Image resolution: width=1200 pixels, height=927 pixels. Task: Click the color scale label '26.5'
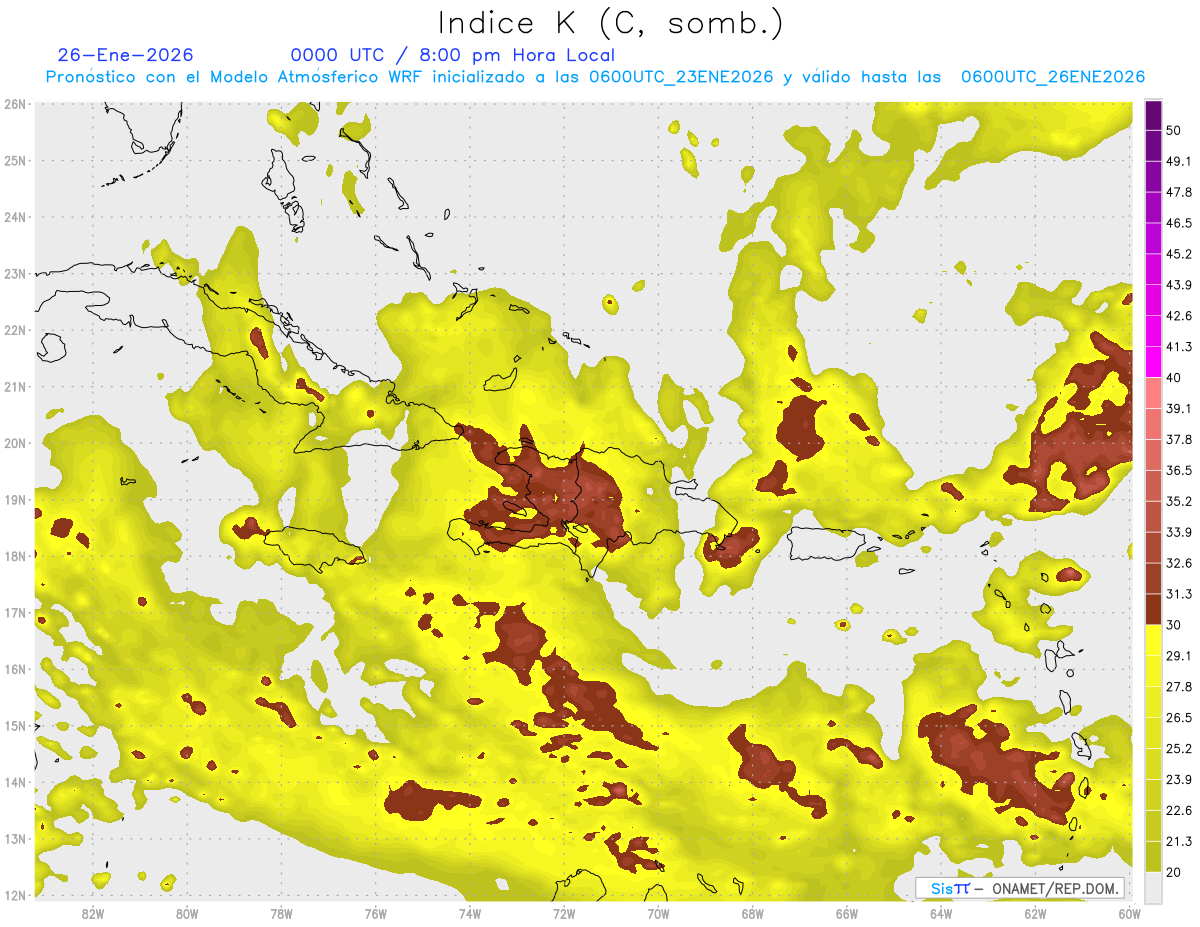pyautogui.click(x=1178, y=717)
